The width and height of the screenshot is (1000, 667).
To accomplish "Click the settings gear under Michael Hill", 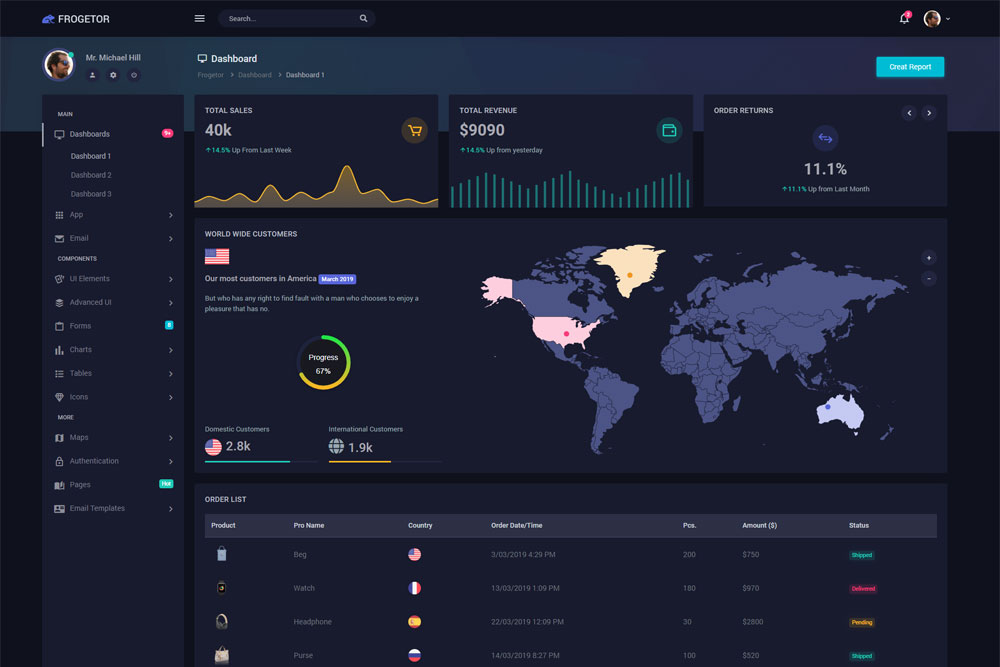I will 113,75.
